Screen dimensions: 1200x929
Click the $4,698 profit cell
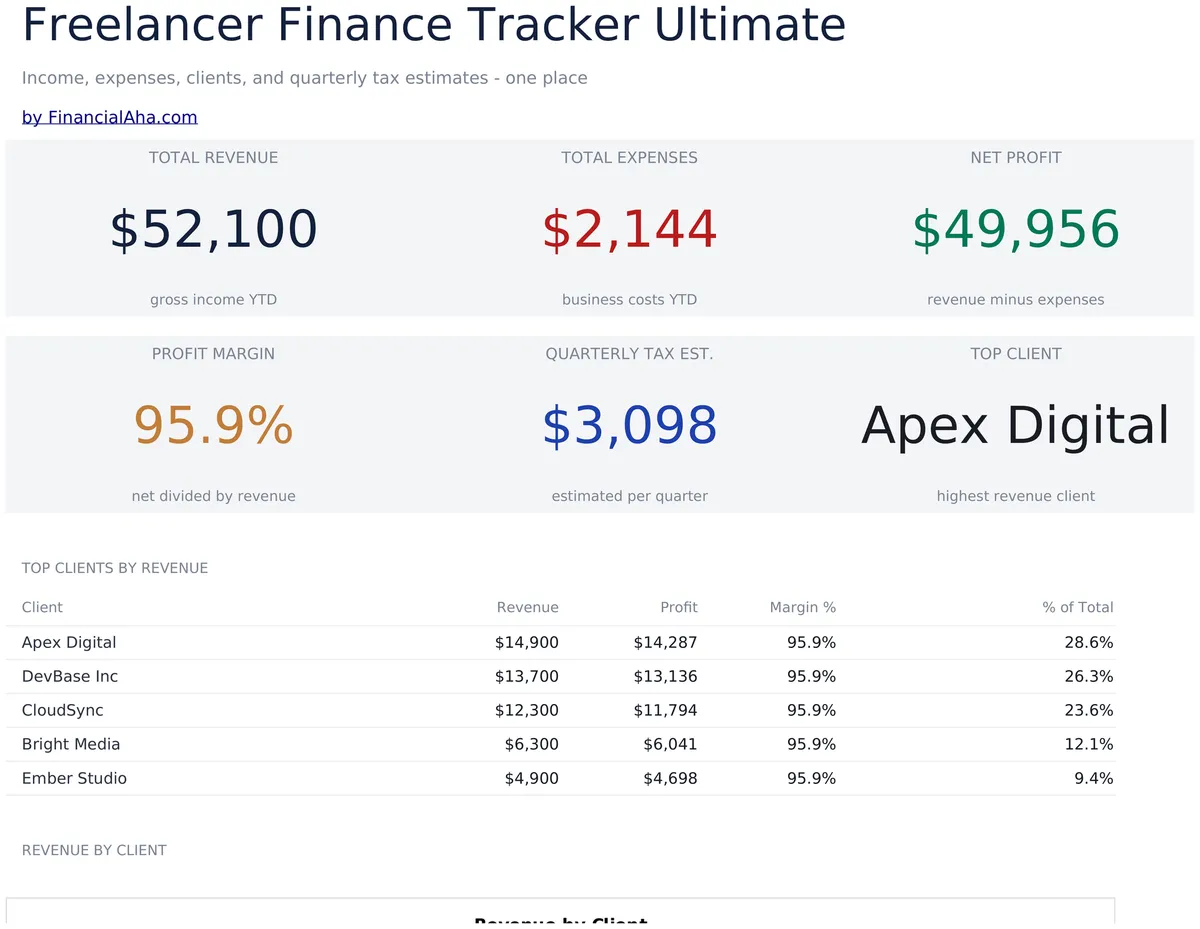coord(671,778)
